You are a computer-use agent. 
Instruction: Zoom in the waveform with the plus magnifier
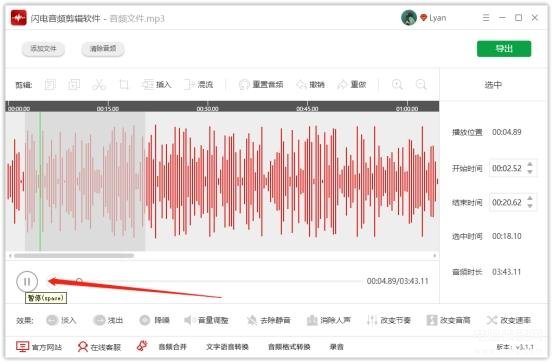click(x=397, y=85)
